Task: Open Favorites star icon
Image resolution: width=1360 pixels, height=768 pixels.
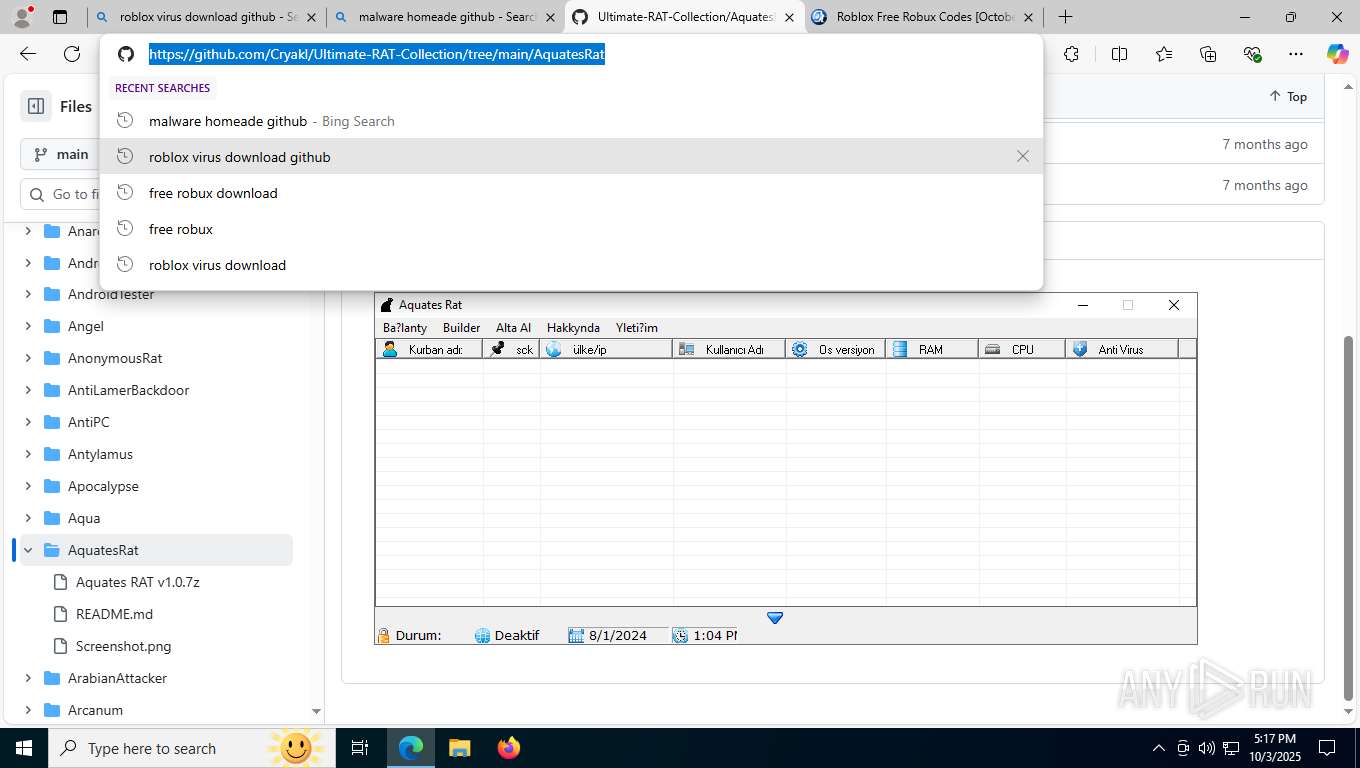Action: [x=1164, y=54]
